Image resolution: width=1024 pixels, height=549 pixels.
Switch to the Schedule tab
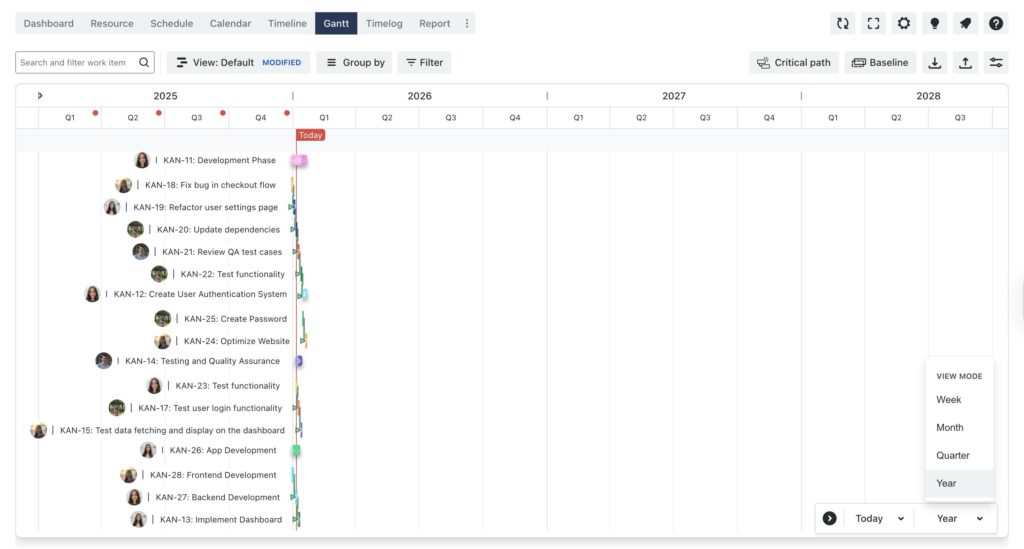point(172,24)
